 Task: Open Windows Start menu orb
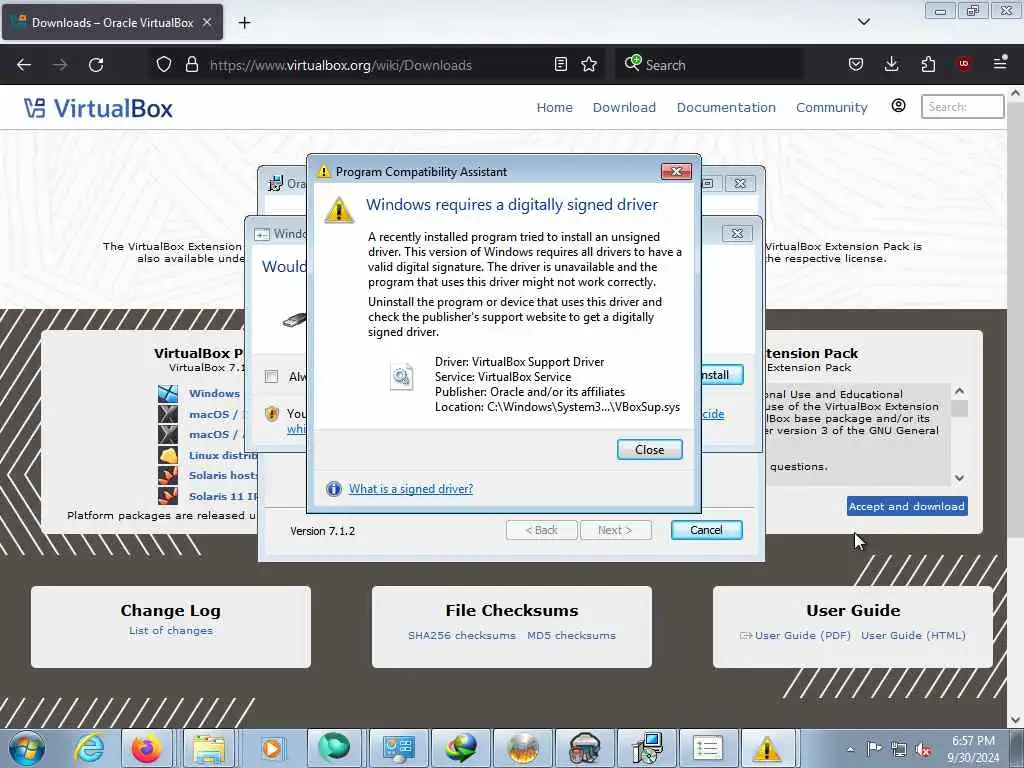coord(27,748)
